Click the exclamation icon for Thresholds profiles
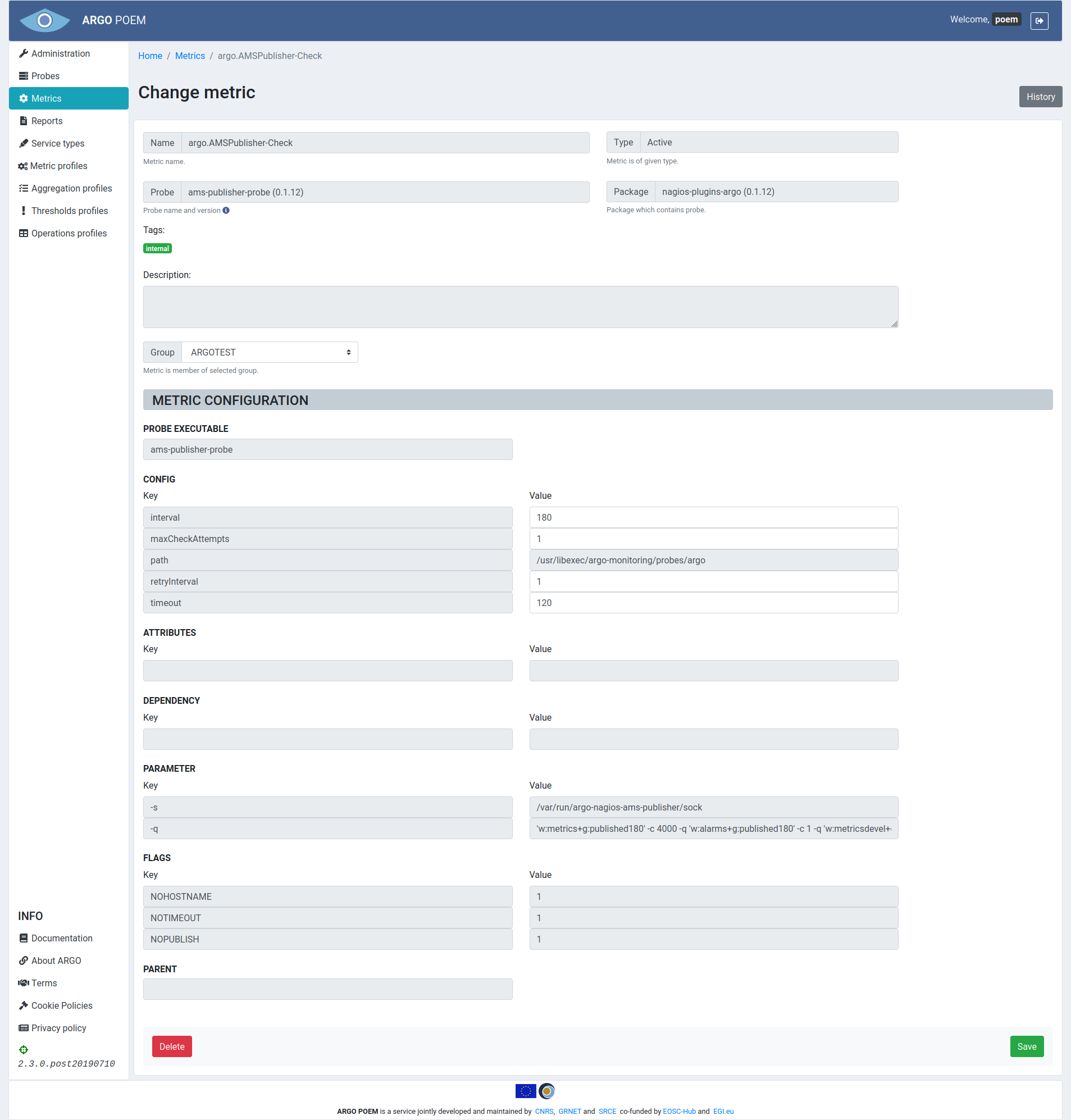This screenshot has height=1120, width=1071. (x=24, y=211)
